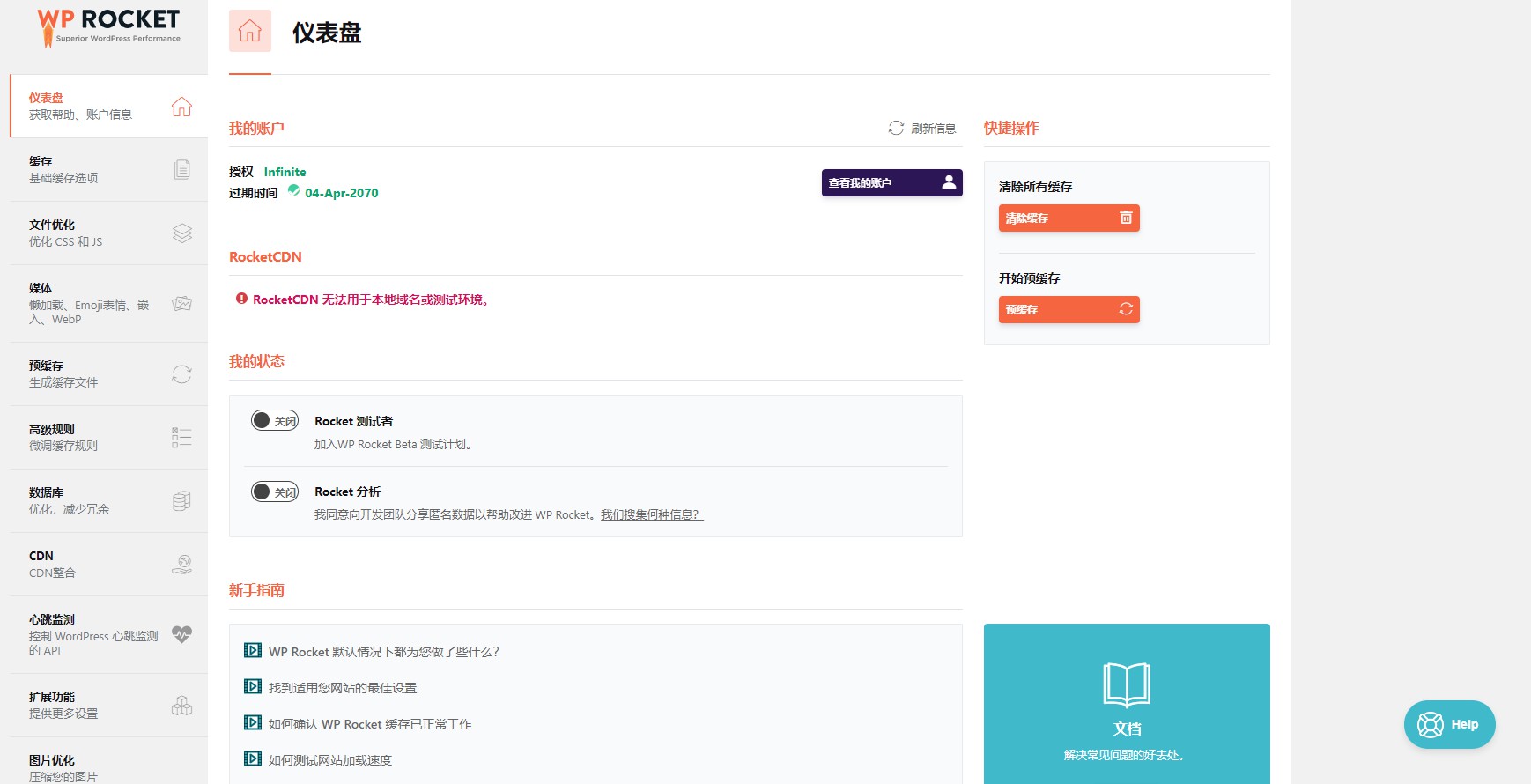Image resolution: width=1531 pixels, height=784 pixels.
Task: Open guide 找到适用您网站的最佳设置
Action: [x=343, y=688]
